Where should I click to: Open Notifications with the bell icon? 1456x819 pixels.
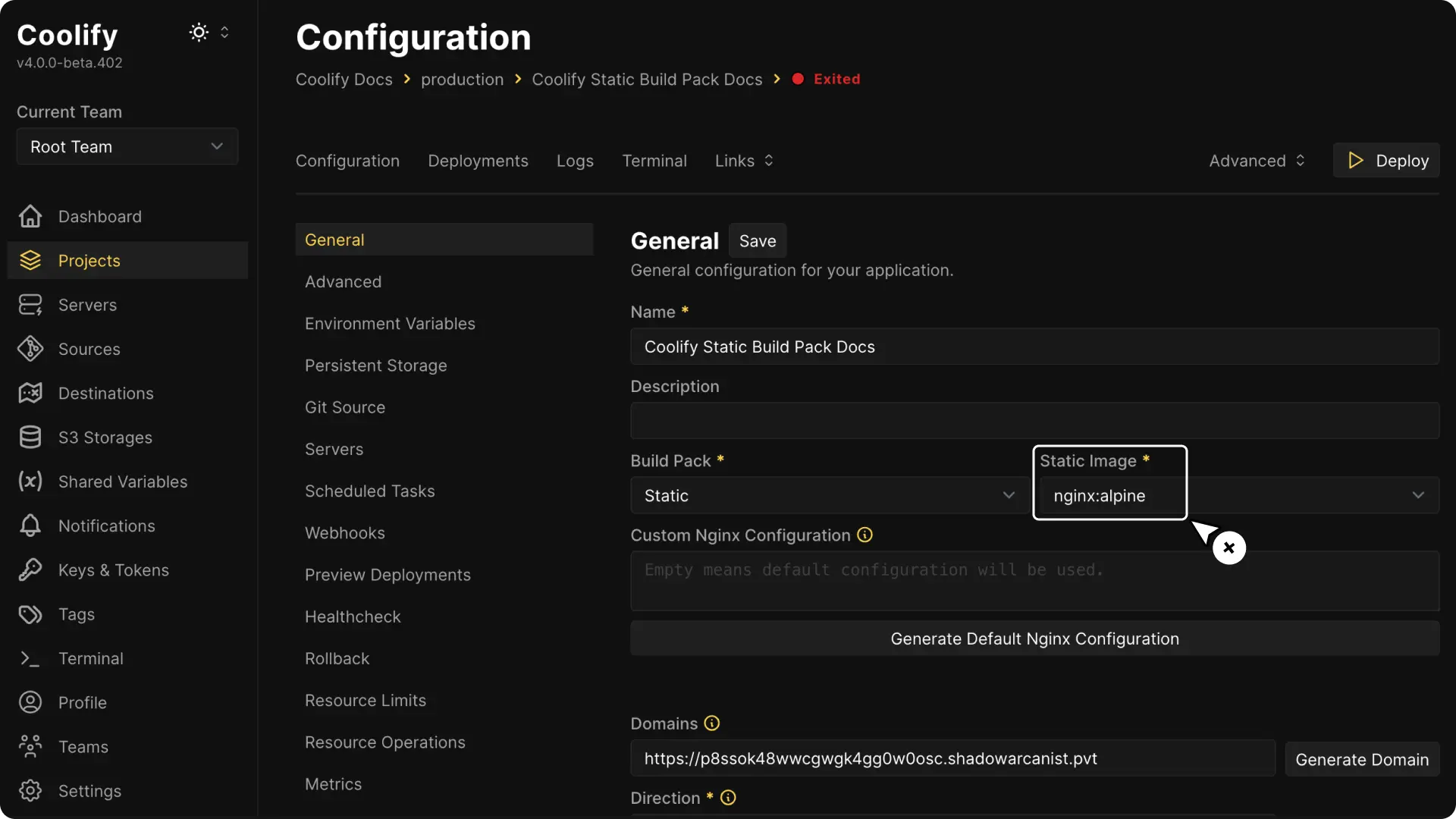pyautogui.click(x=30, y=526)
